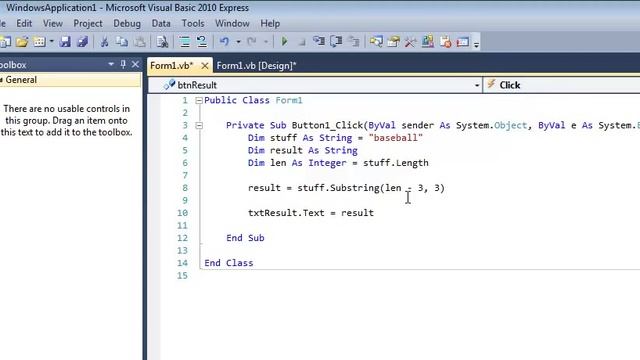Close the Form1.vb code tab
This screenshot has width=640, height=360.
click(205, 66)
